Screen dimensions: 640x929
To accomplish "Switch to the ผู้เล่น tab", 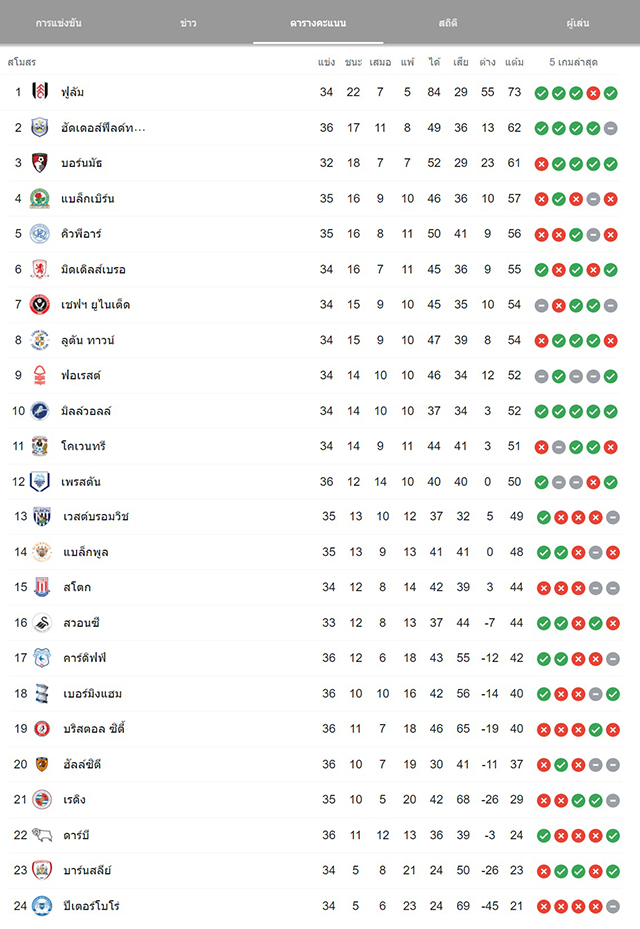I will (578, 23).
